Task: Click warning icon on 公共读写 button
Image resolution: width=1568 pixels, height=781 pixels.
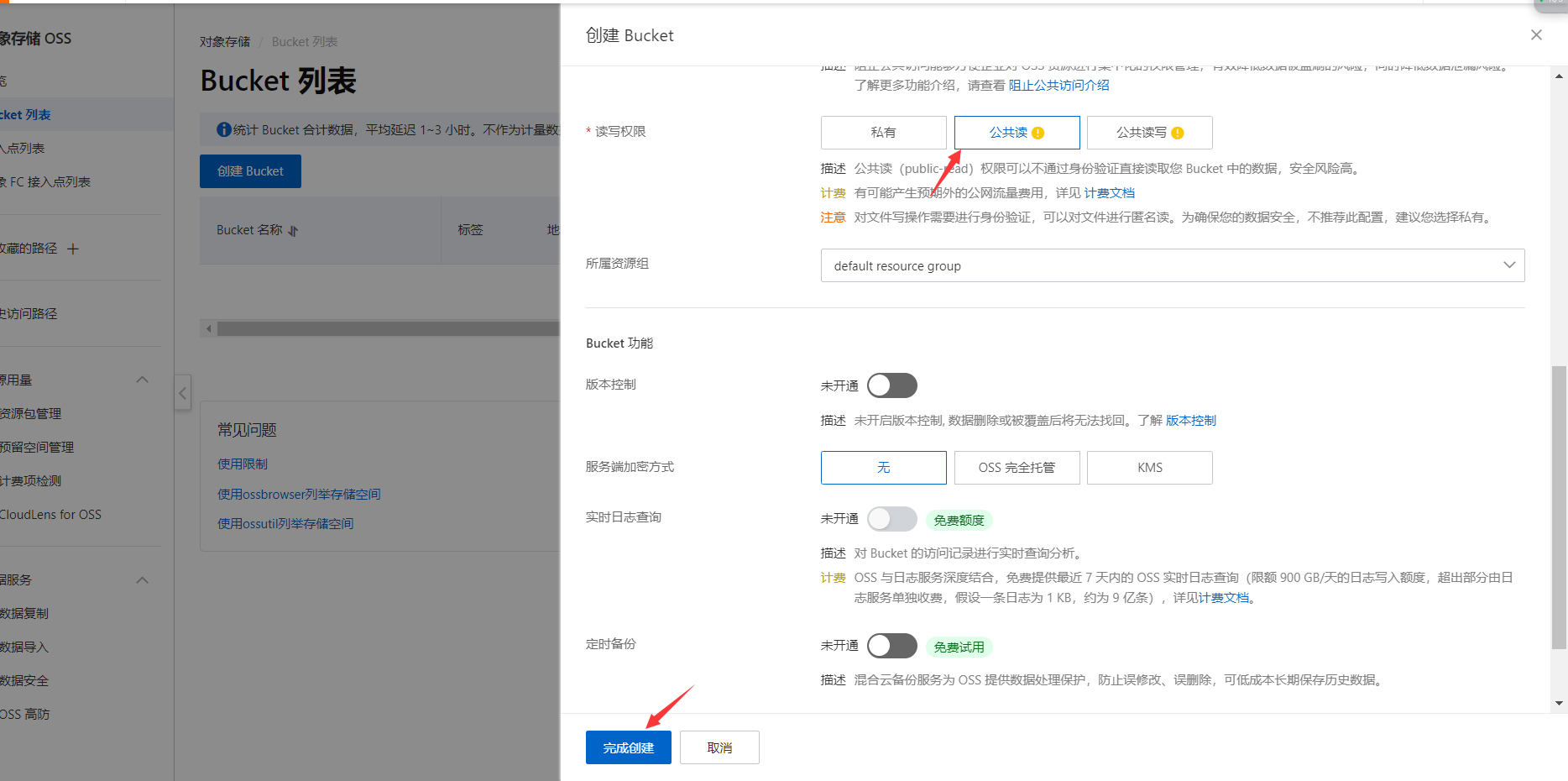Action: click(x=1178, y=133)
